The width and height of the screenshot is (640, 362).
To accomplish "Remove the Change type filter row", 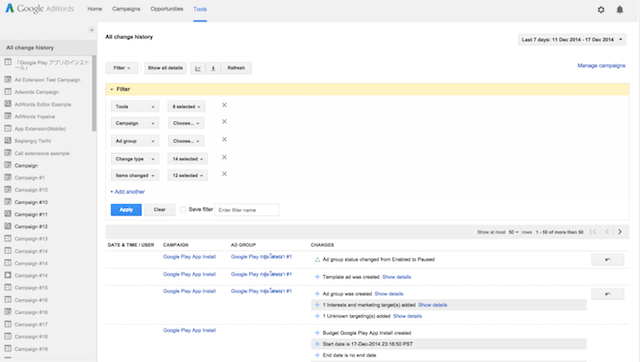I will coord(224,158).
